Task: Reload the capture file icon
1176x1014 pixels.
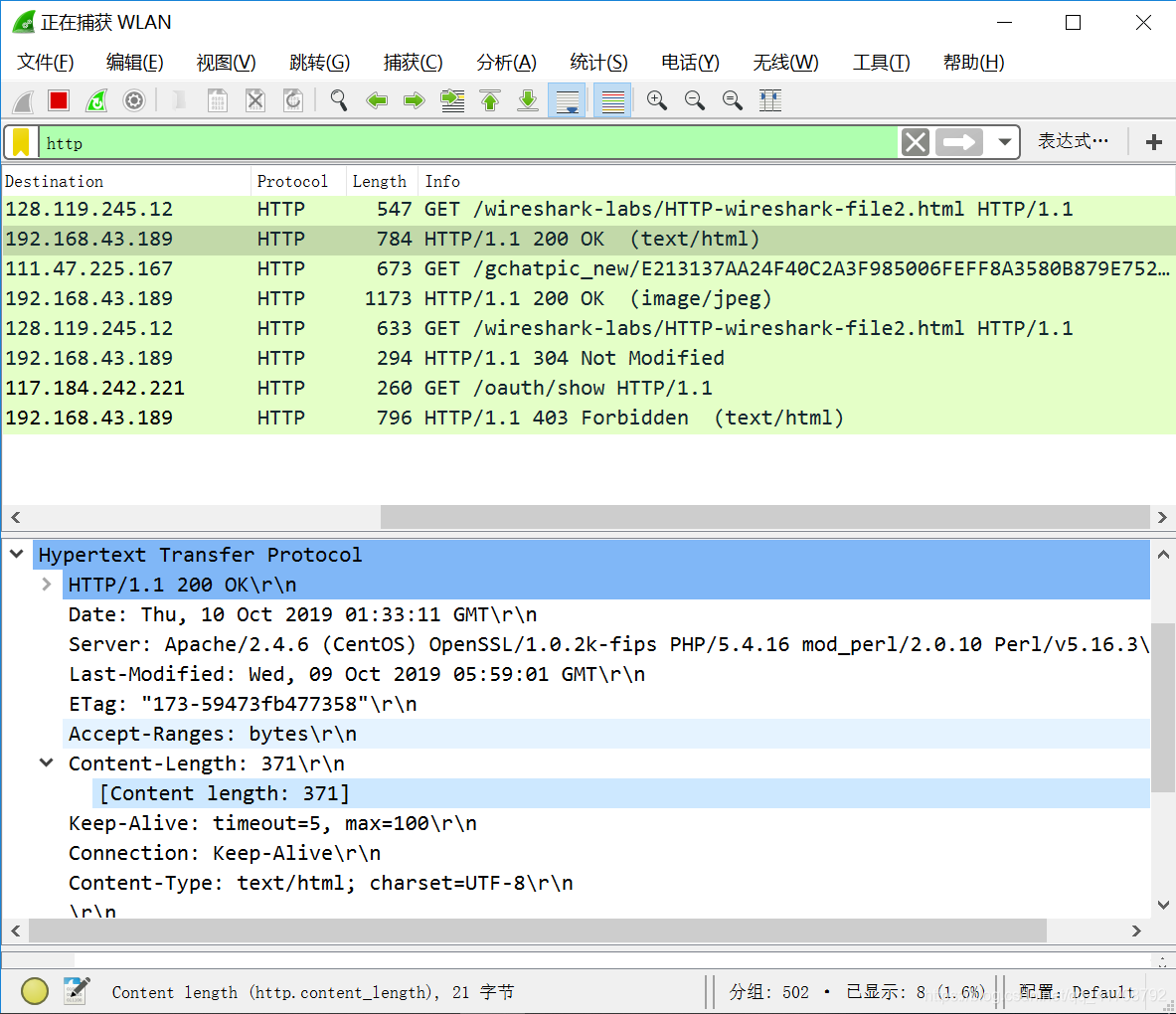Action: pyautogui.click(x=293, y=100)
